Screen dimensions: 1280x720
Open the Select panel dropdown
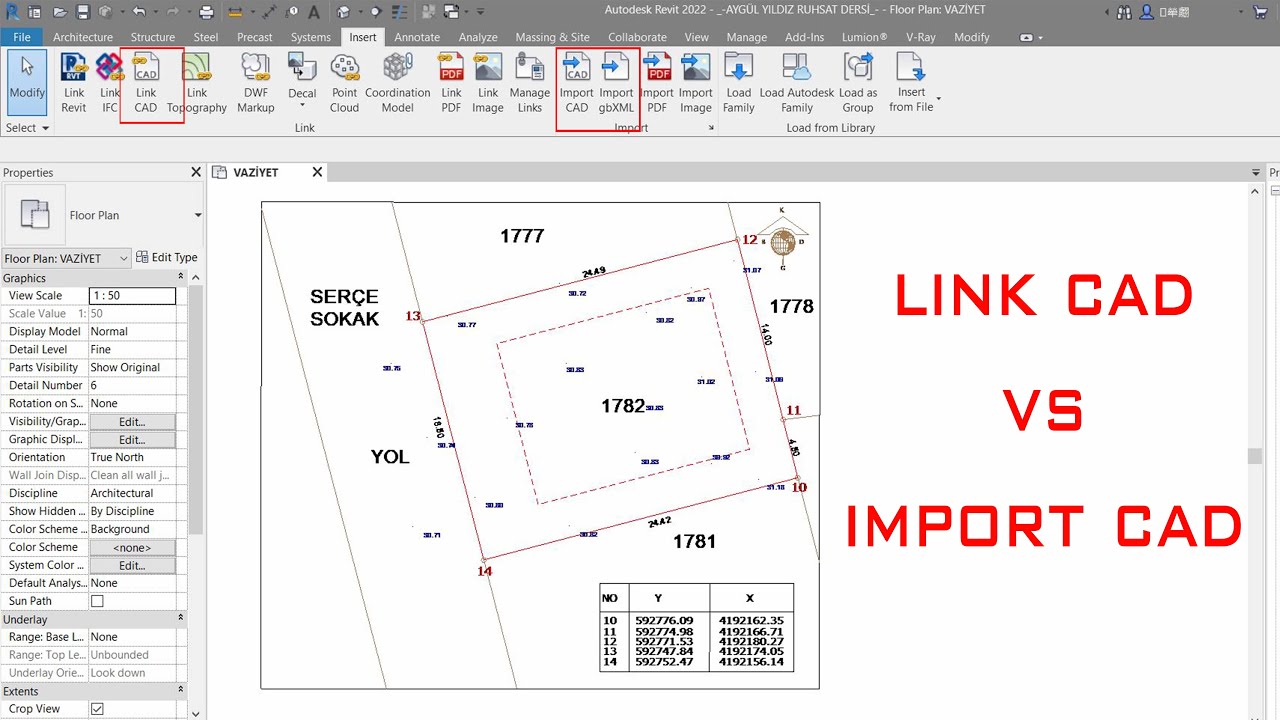[x=27, y=128]
